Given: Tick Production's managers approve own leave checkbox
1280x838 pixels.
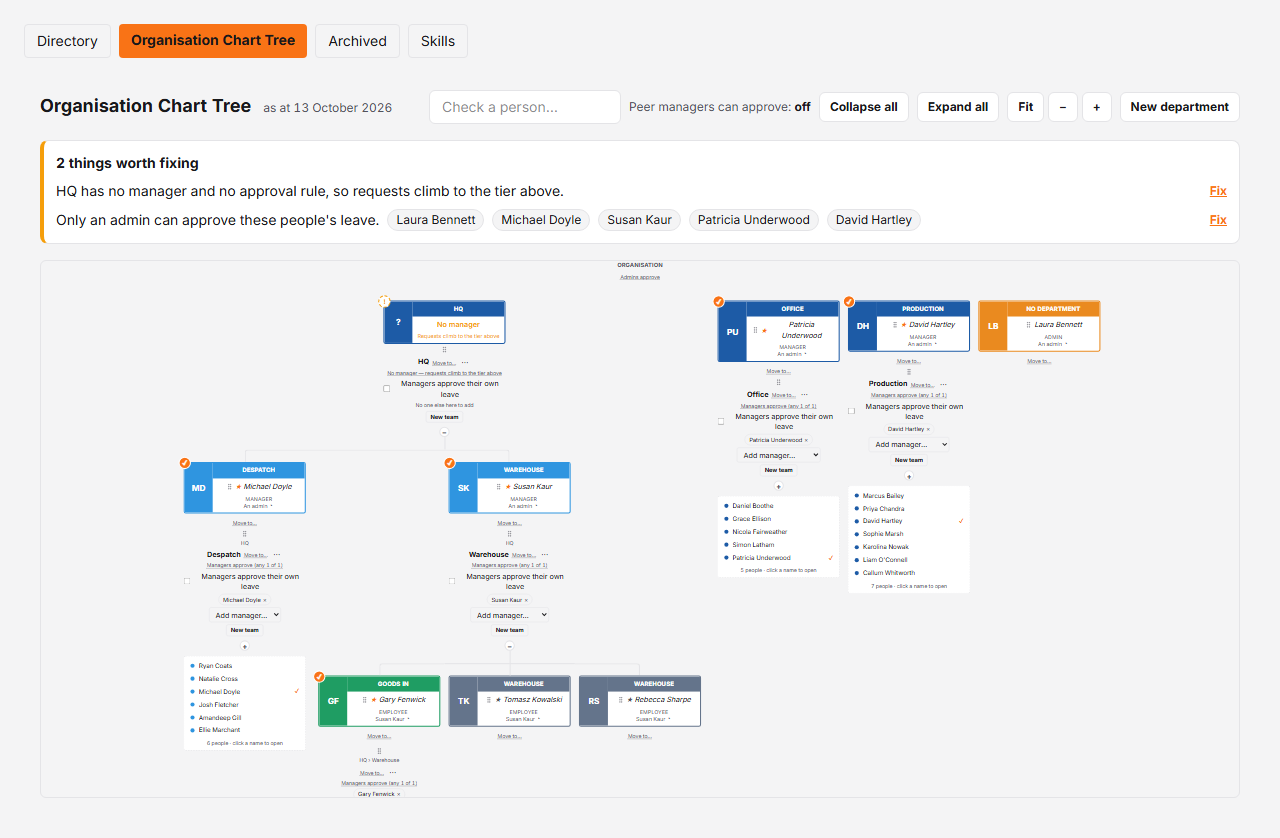Looking at the screenshot, I should 851,411.
